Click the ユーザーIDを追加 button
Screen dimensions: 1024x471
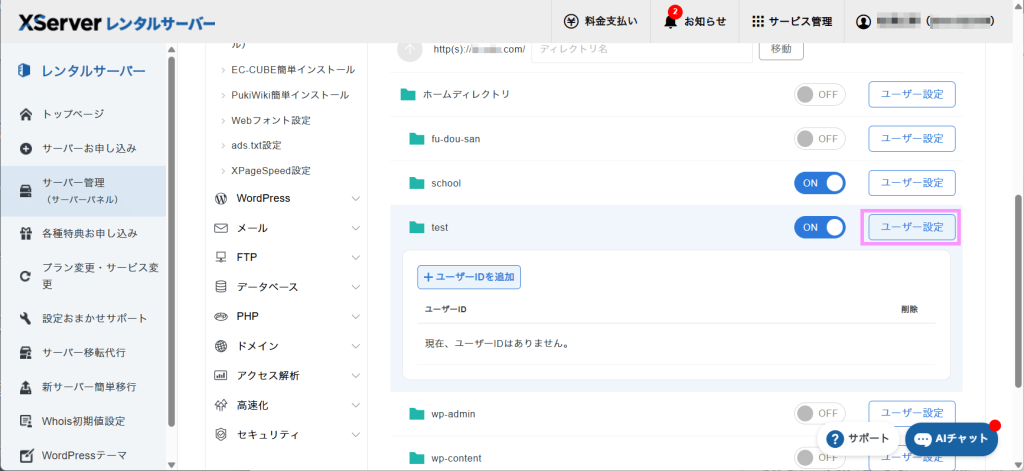469,277
